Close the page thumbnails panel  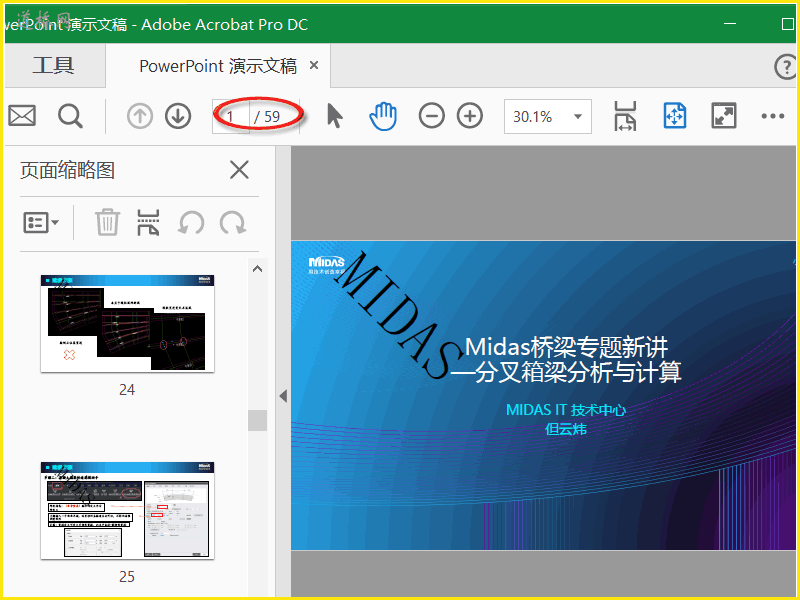(x=239, y=170)
